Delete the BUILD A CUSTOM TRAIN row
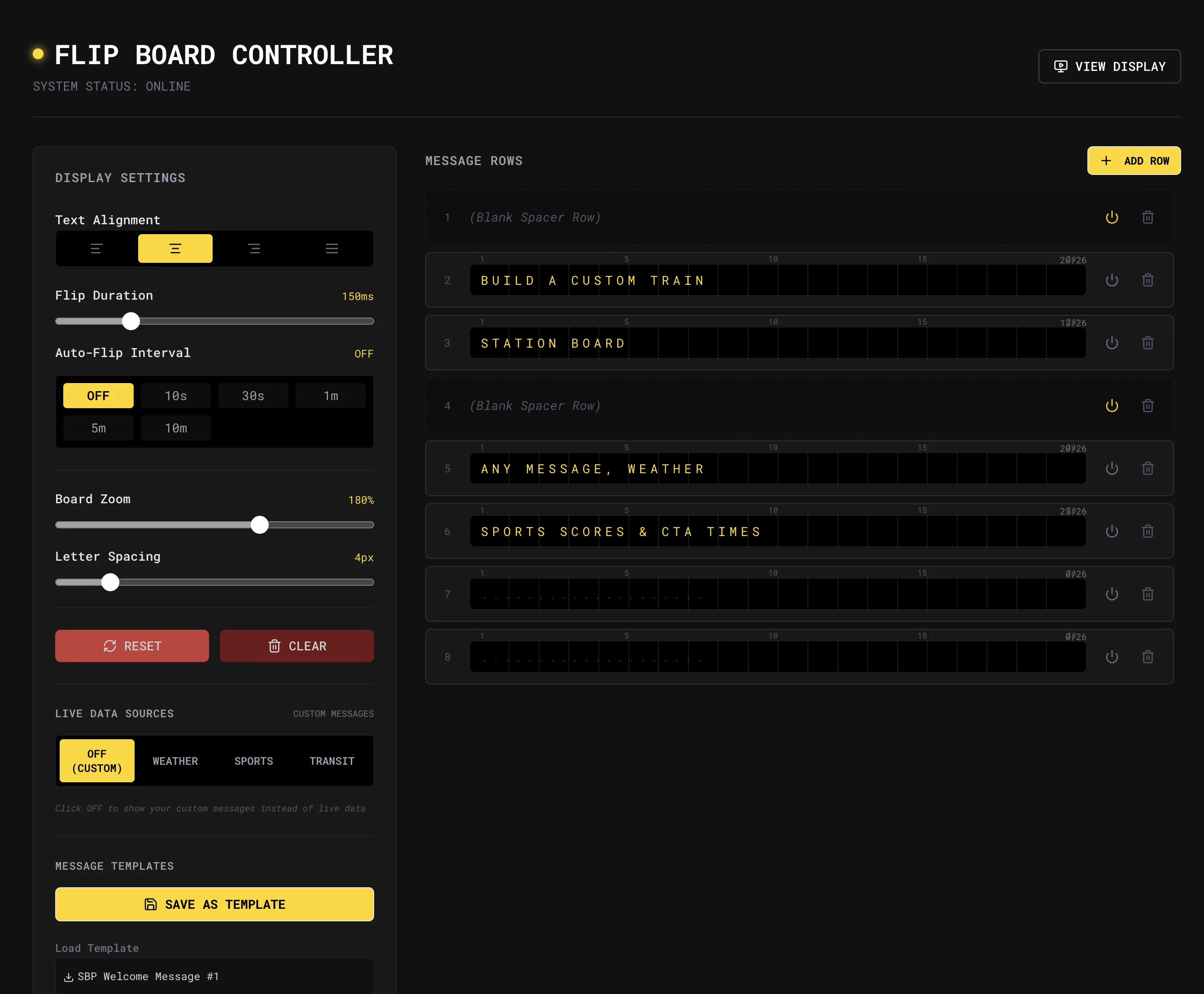The width and height of the screenshot is (1204, 994). (1148, 280)
